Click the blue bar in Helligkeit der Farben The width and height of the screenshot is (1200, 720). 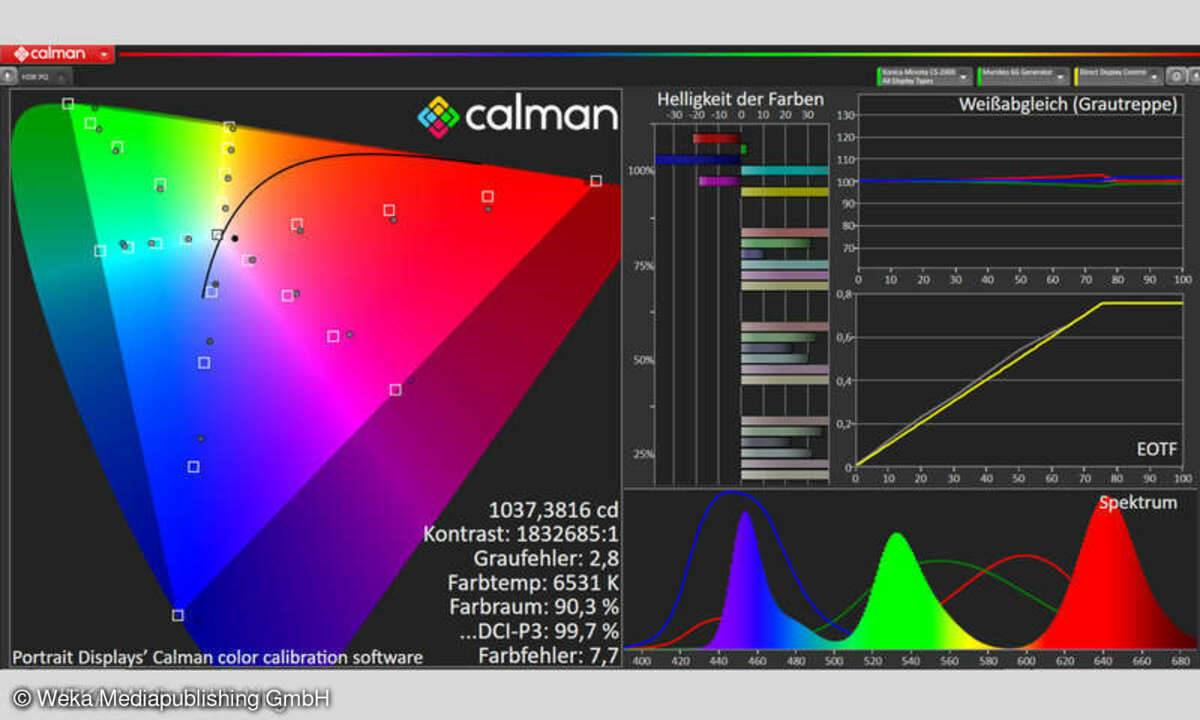tap(698, 160)
